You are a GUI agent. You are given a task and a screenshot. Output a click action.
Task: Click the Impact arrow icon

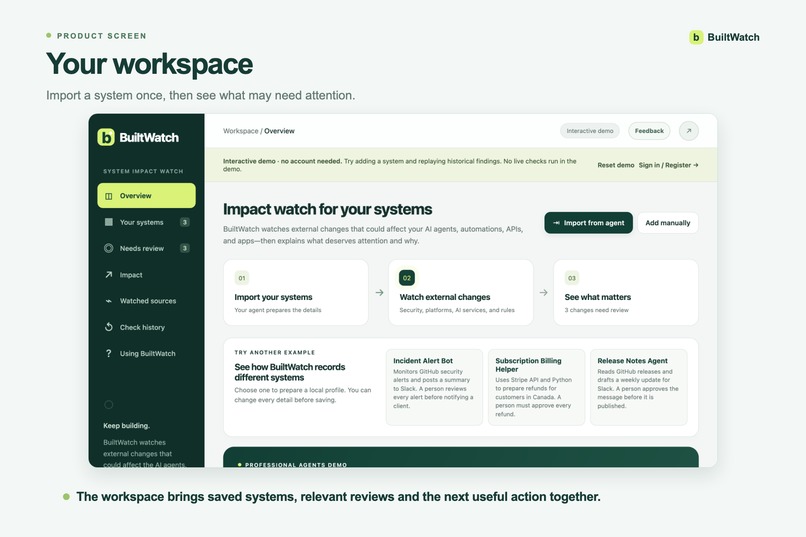108,275
